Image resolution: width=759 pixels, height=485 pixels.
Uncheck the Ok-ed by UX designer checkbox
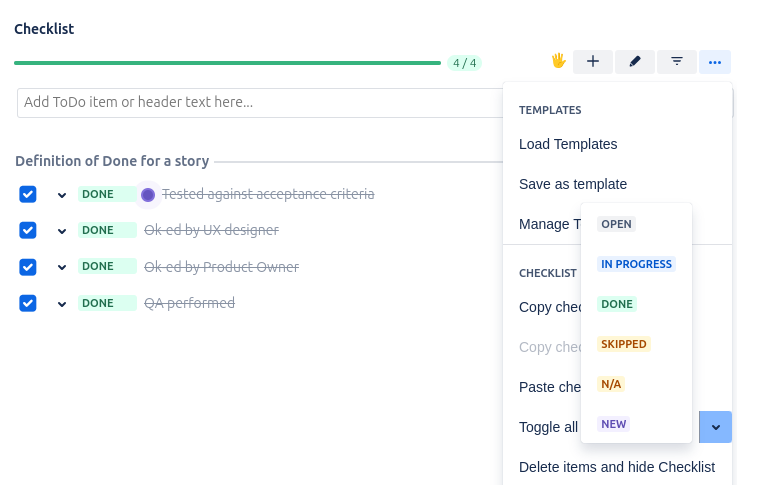point(28,230)
